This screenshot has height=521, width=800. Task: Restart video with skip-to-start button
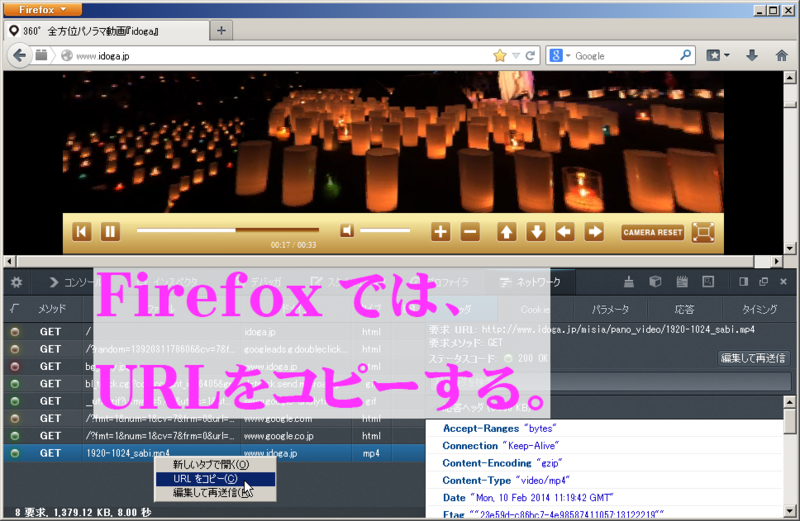[x=82, y=232]
